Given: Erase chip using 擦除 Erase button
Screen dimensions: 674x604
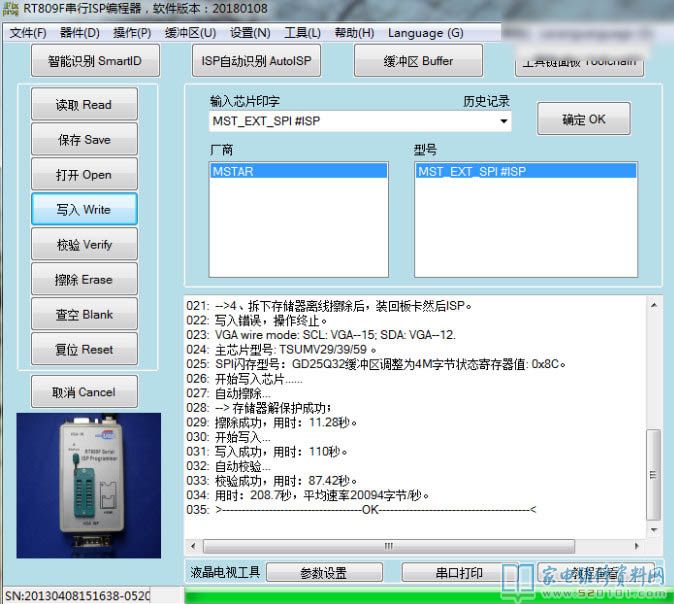Looking at the screenshot, I should point(84,280).
